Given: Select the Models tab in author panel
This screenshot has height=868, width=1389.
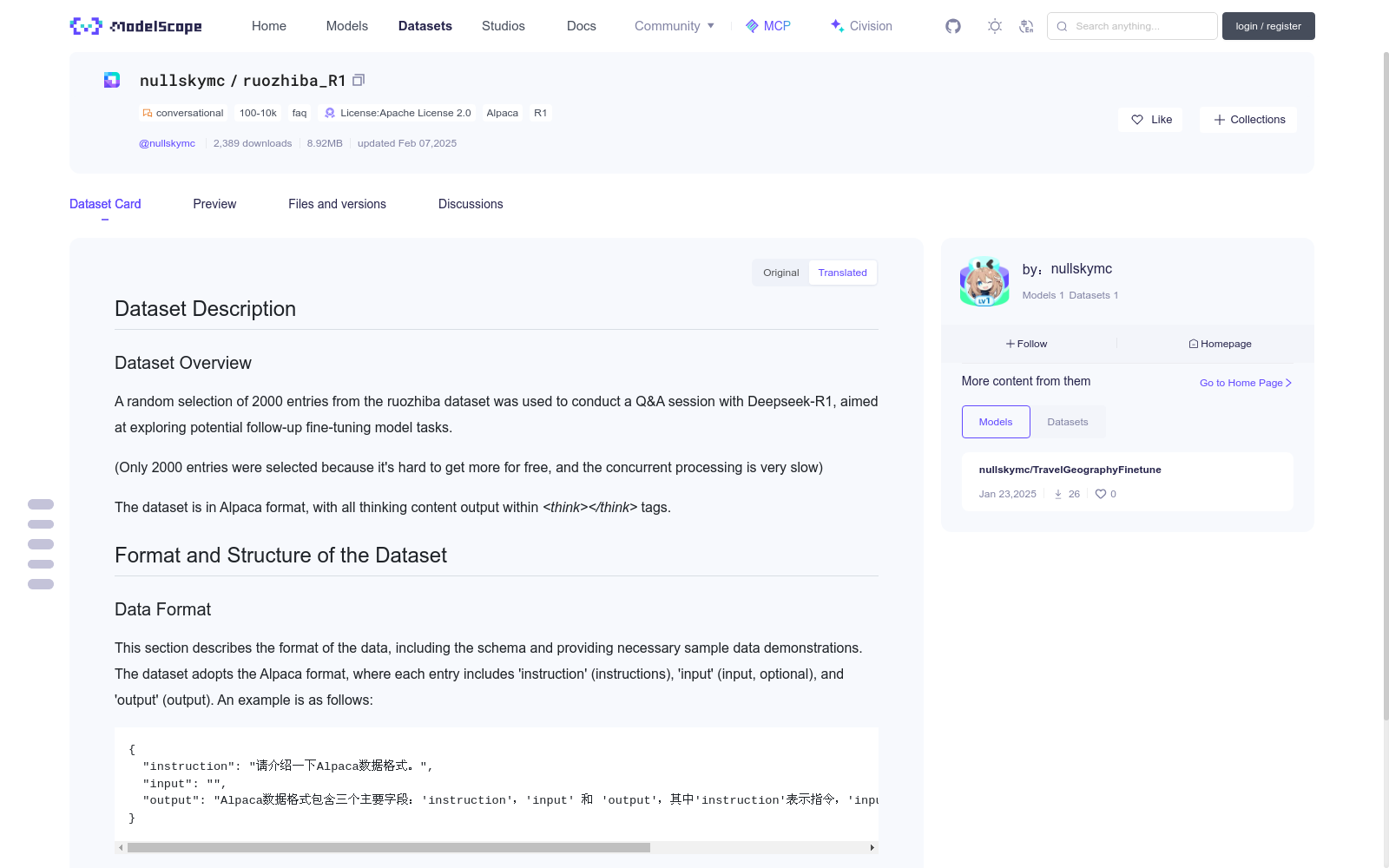Looking at the screenshot, I should click(996, 422).
